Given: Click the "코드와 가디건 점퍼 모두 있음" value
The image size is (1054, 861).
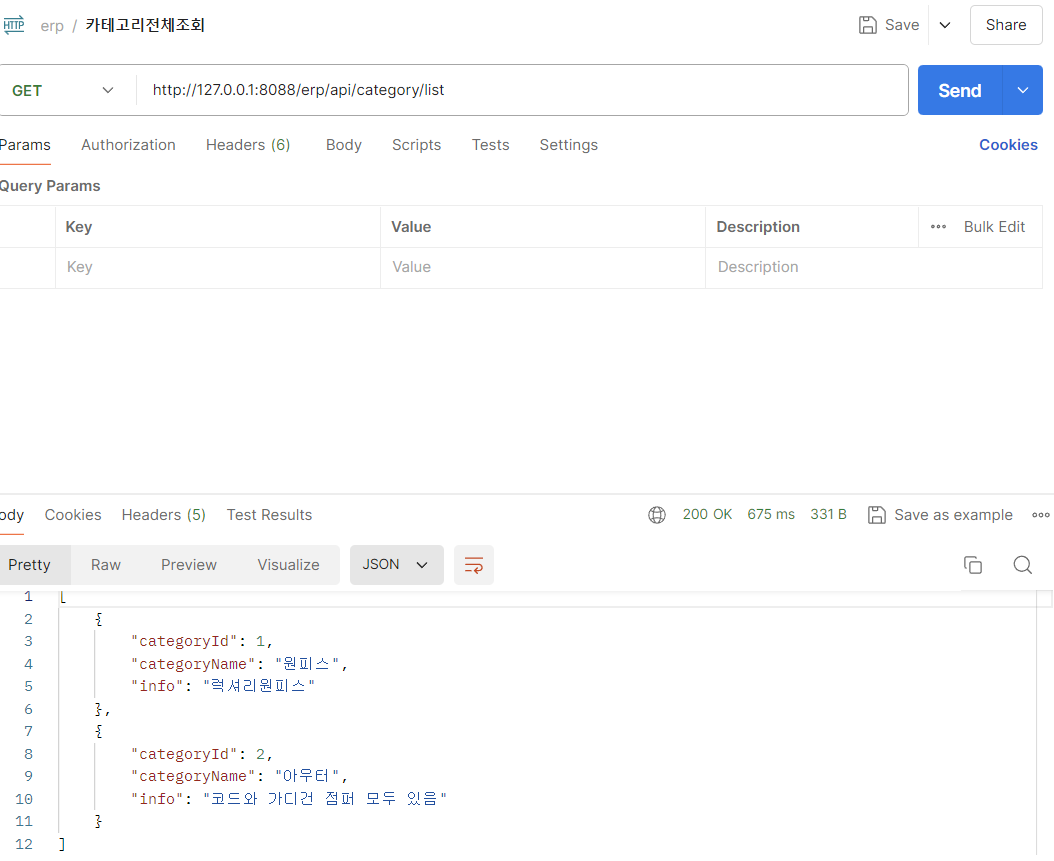Looking at the screenshot, I should (x=325, y=798).
